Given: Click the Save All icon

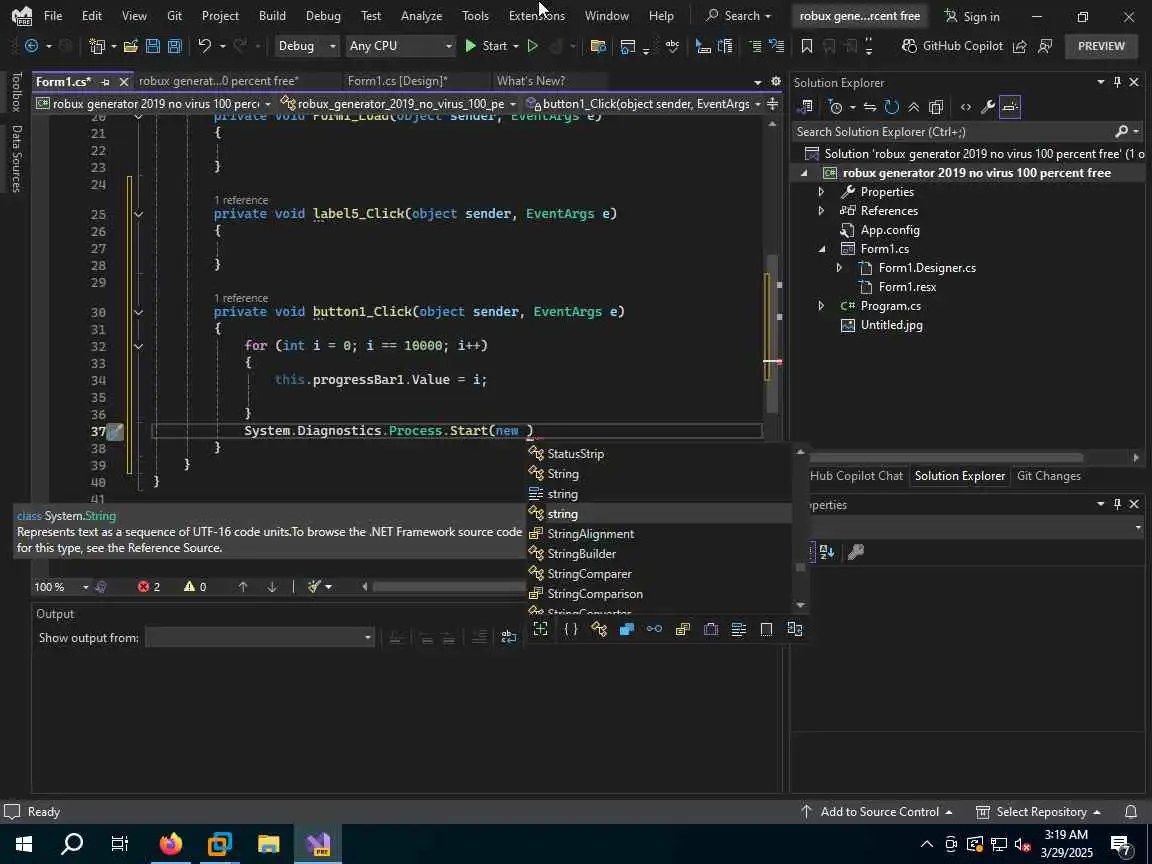Looking at the screenshot, I should 175,46.
